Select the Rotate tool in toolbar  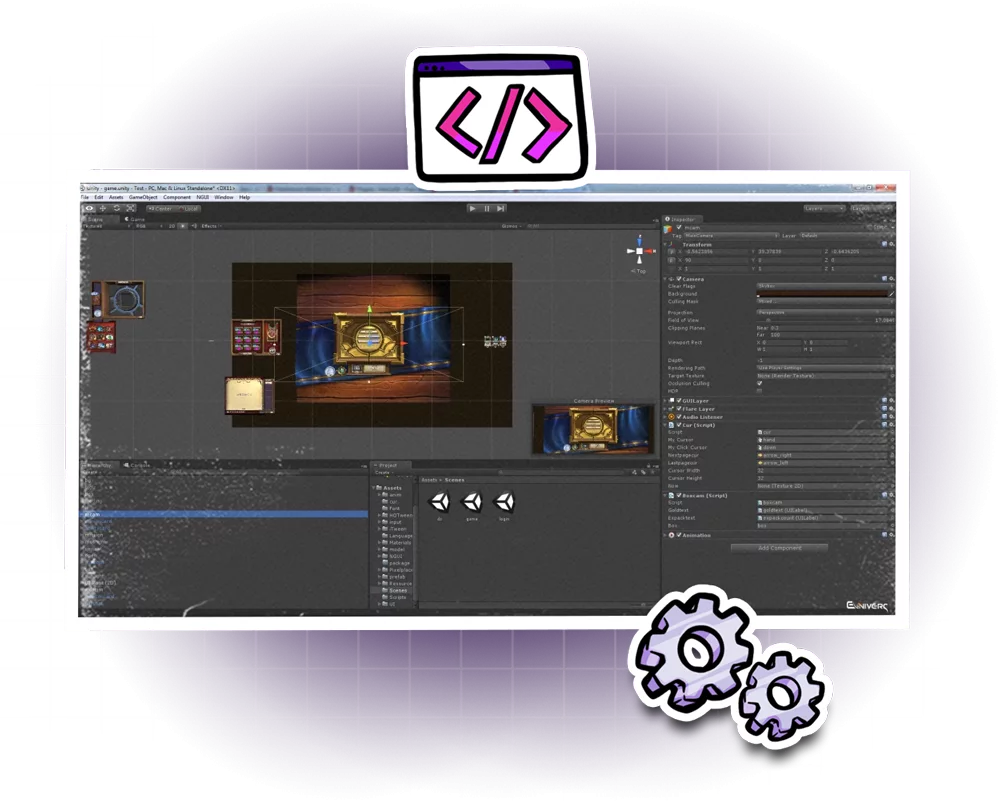tap(117, 209)
